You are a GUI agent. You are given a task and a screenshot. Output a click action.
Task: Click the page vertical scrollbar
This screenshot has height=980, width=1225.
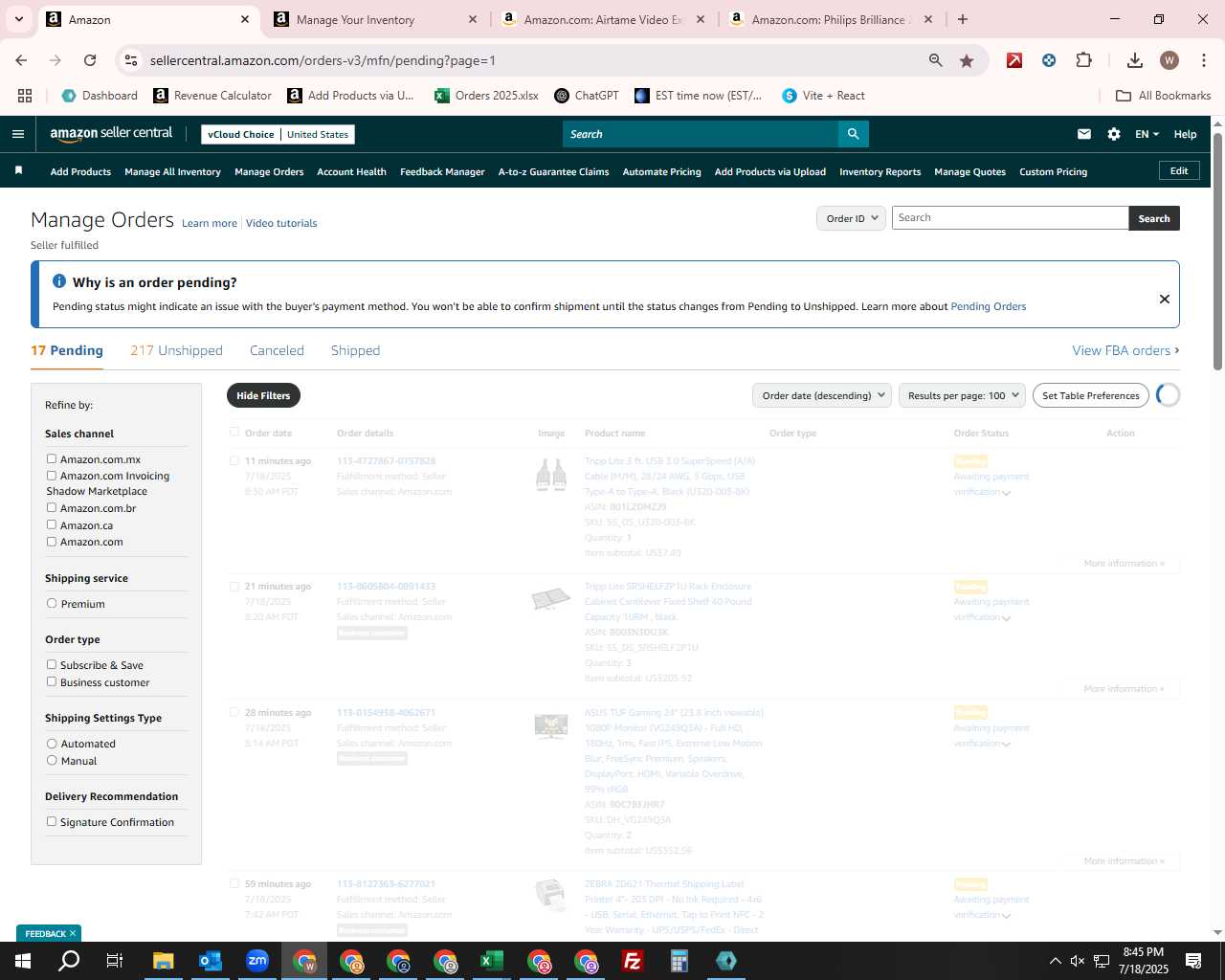(x=1217, y=251)
